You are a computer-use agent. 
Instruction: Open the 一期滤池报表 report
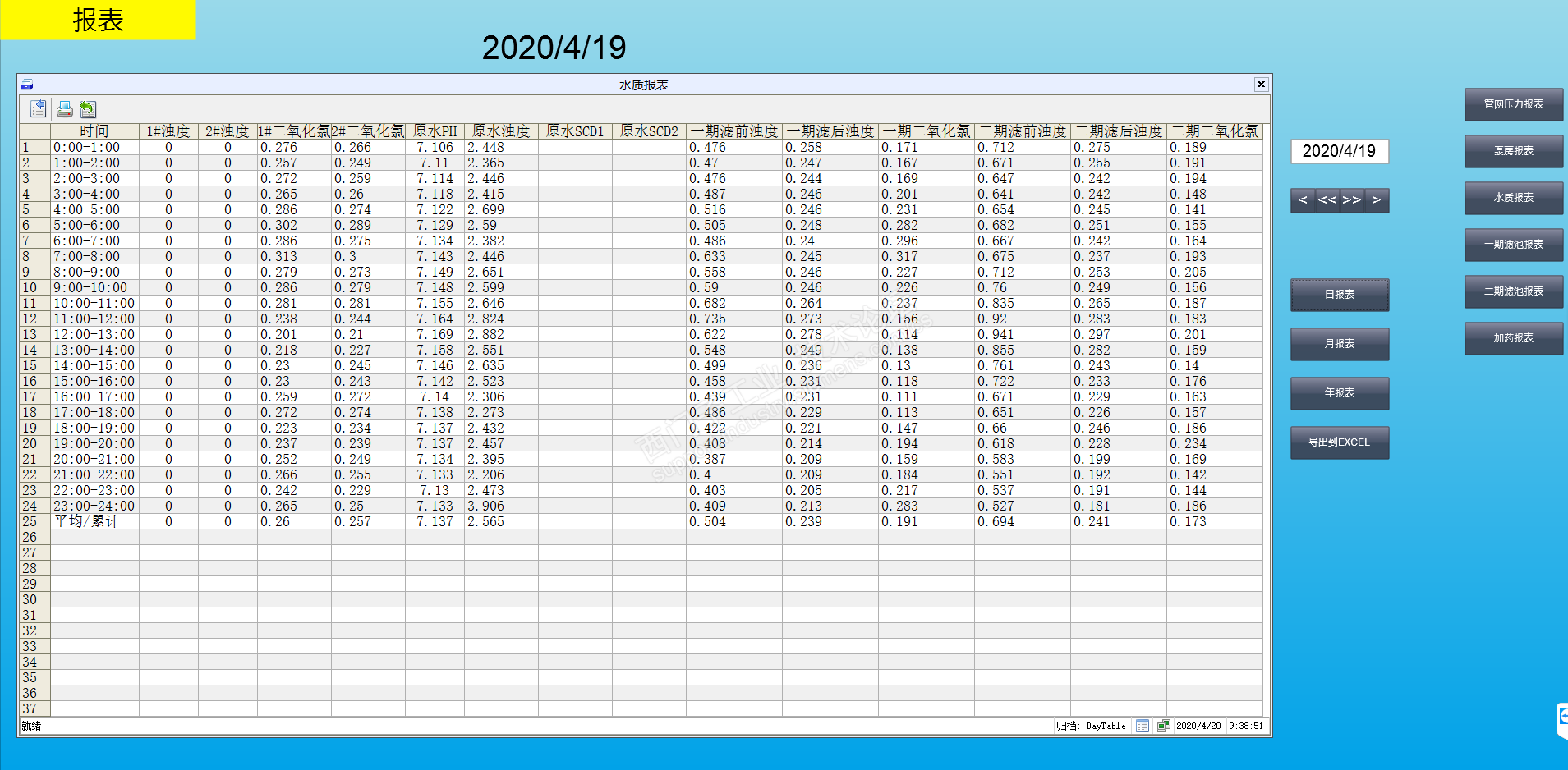pos(1514,245)
